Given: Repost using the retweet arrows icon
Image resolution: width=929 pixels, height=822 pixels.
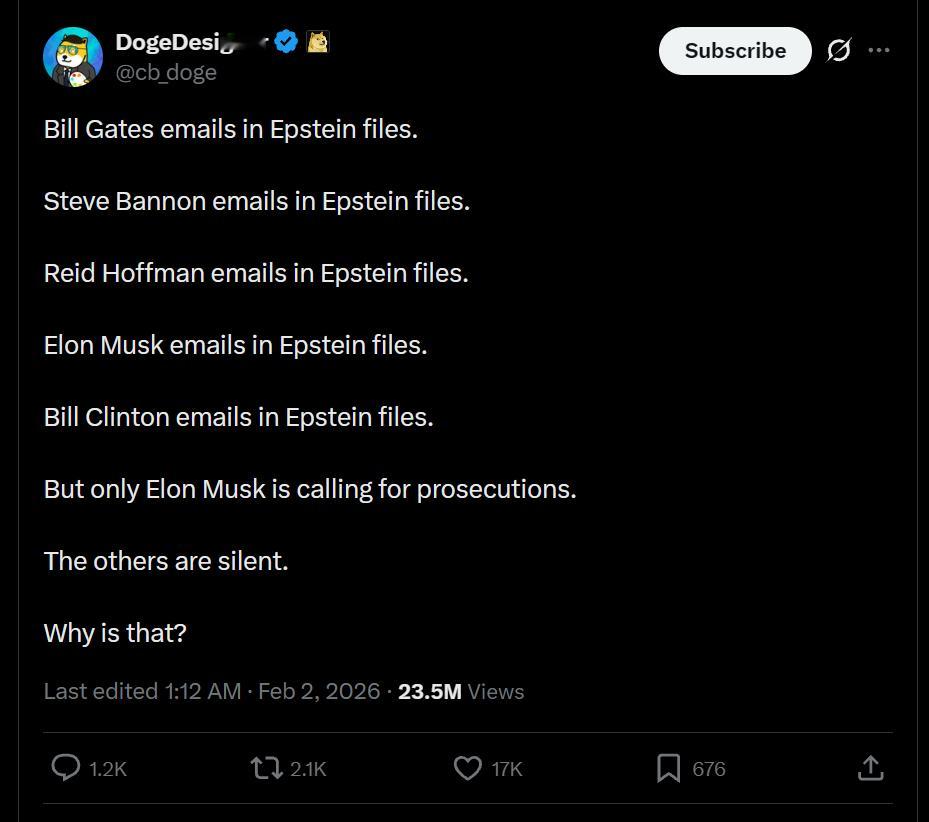Looking at the screenshot, I should [266, 768].
